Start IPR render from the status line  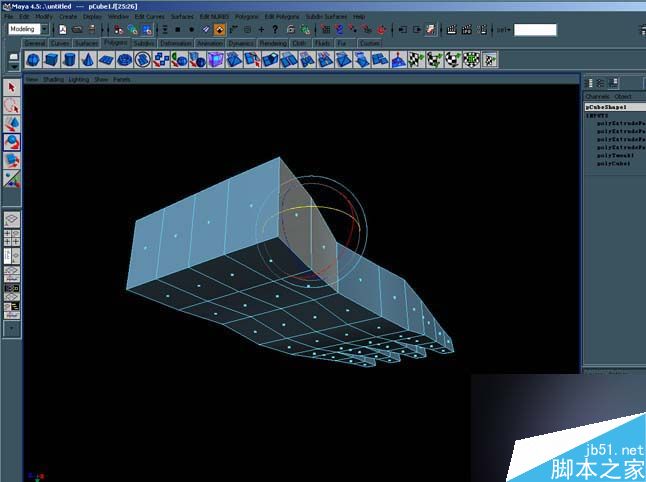466,30
